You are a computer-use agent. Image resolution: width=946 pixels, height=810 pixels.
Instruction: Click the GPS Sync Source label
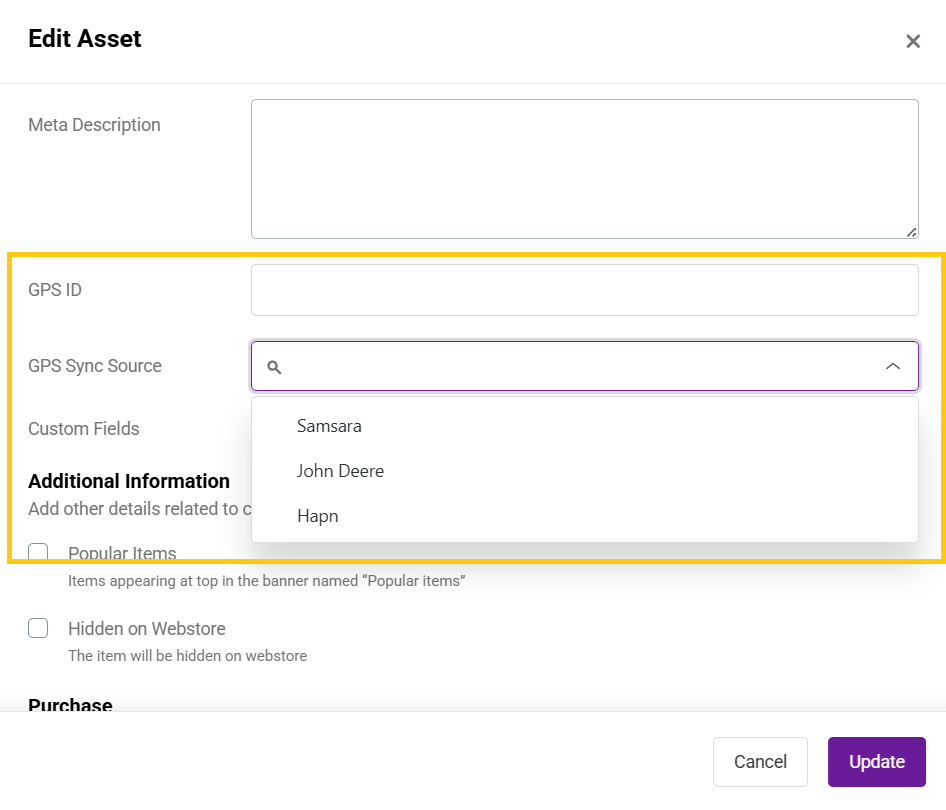coord(95,366)
